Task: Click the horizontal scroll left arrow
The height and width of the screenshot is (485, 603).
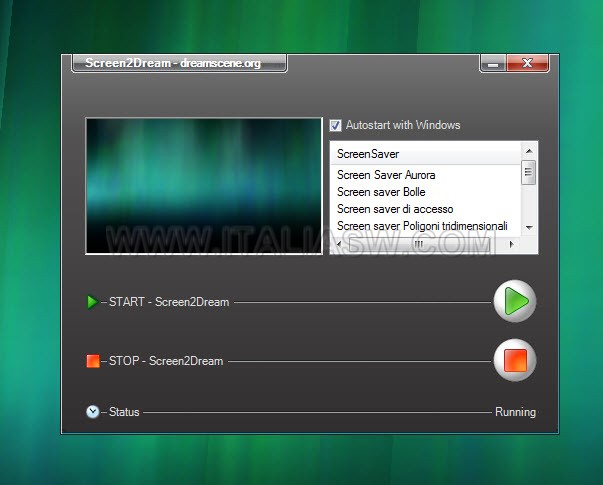Action: 339,244
